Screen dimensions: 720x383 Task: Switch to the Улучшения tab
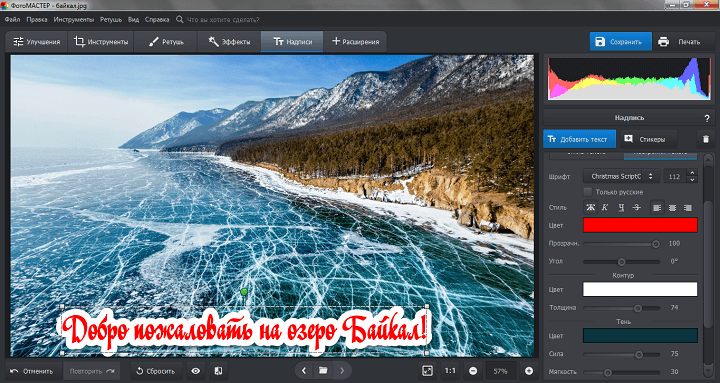[x=37, y=42]
